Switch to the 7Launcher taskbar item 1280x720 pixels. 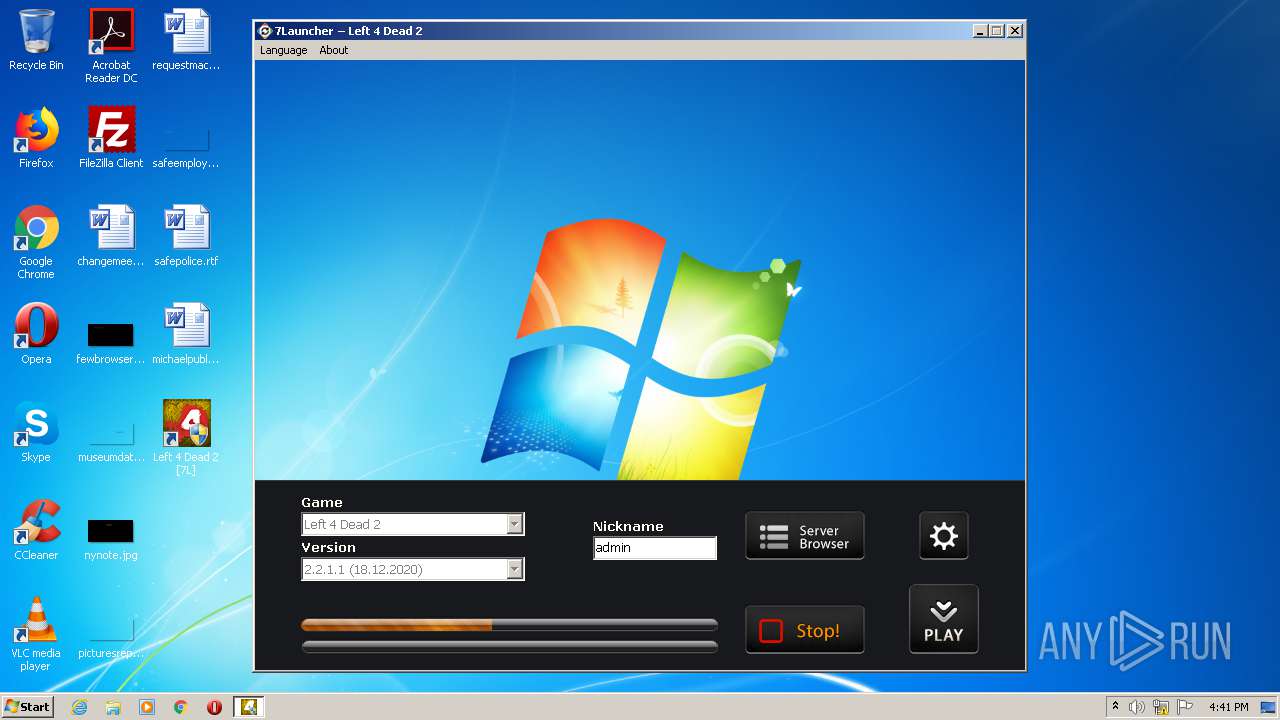click(249, 707)
